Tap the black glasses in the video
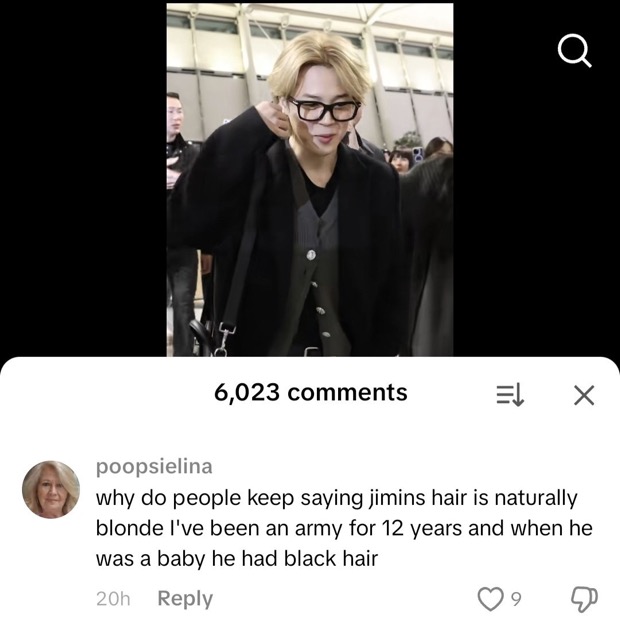620x640 pixels. click(x=324, y=109)
